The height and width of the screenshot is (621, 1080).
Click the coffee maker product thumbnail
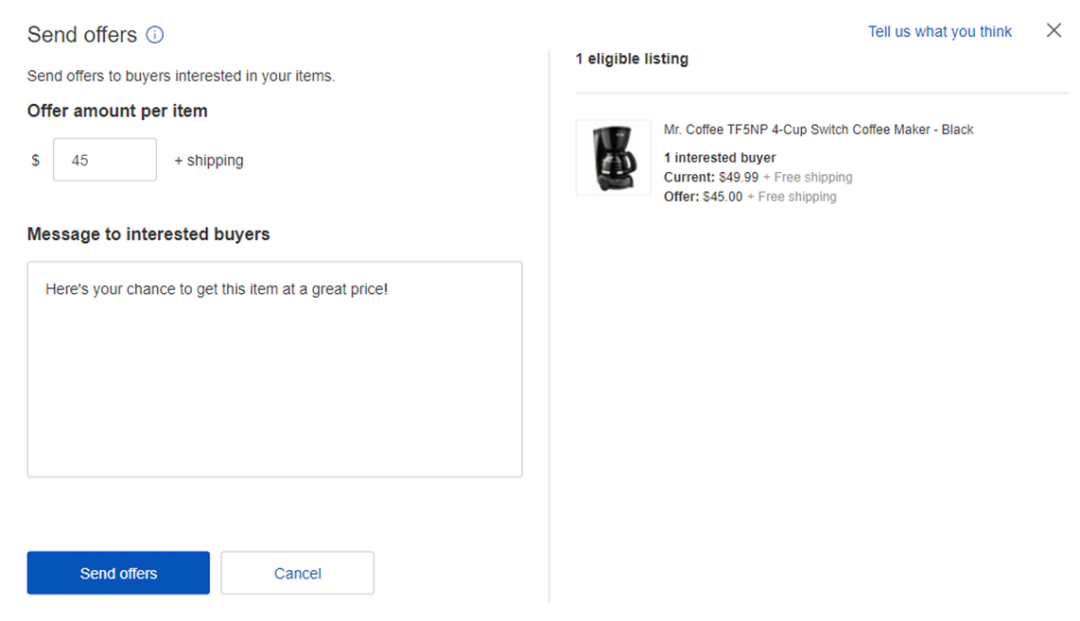pyautogui.click(x=613, y=157)
